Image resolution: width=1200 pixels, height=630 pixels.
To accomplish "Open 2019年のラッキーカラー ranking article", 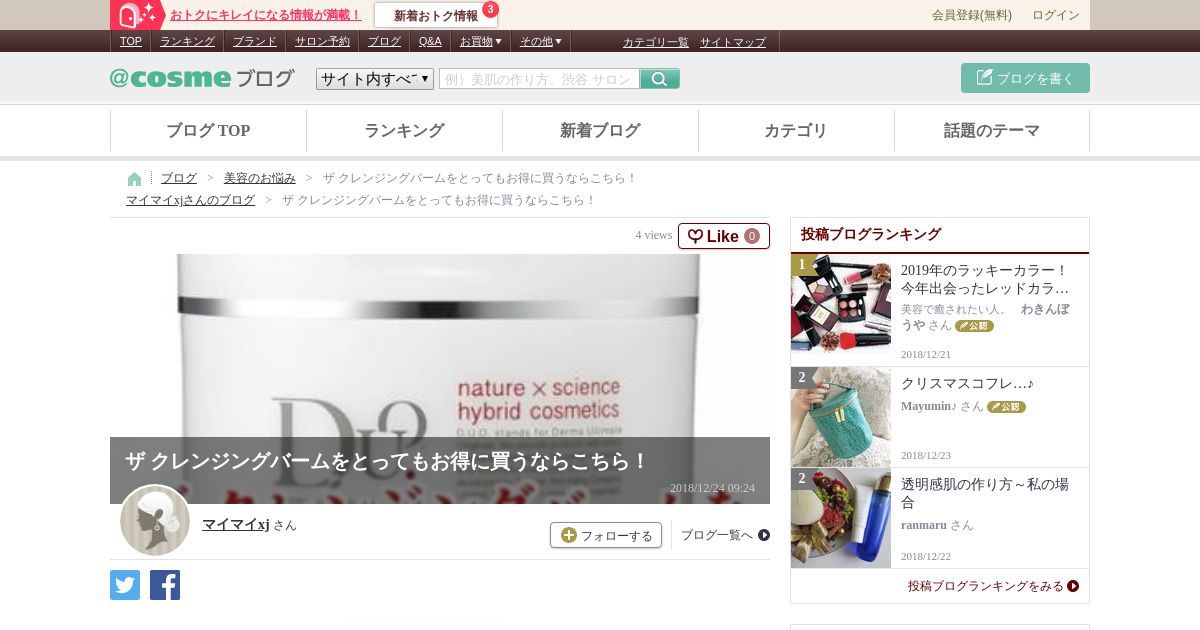I will point(986,279).
